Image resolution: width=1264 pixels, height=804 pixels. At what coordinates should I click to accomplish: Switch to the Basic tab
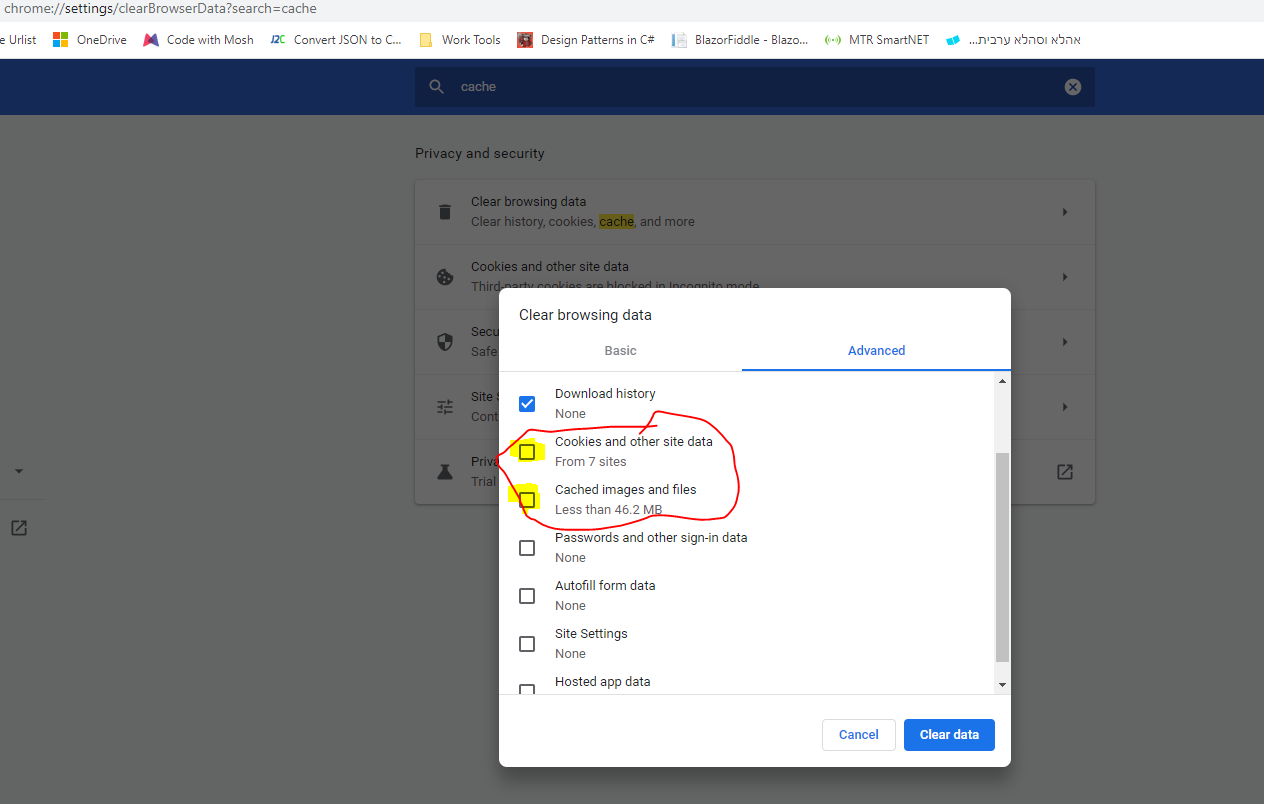coord(620,350)
